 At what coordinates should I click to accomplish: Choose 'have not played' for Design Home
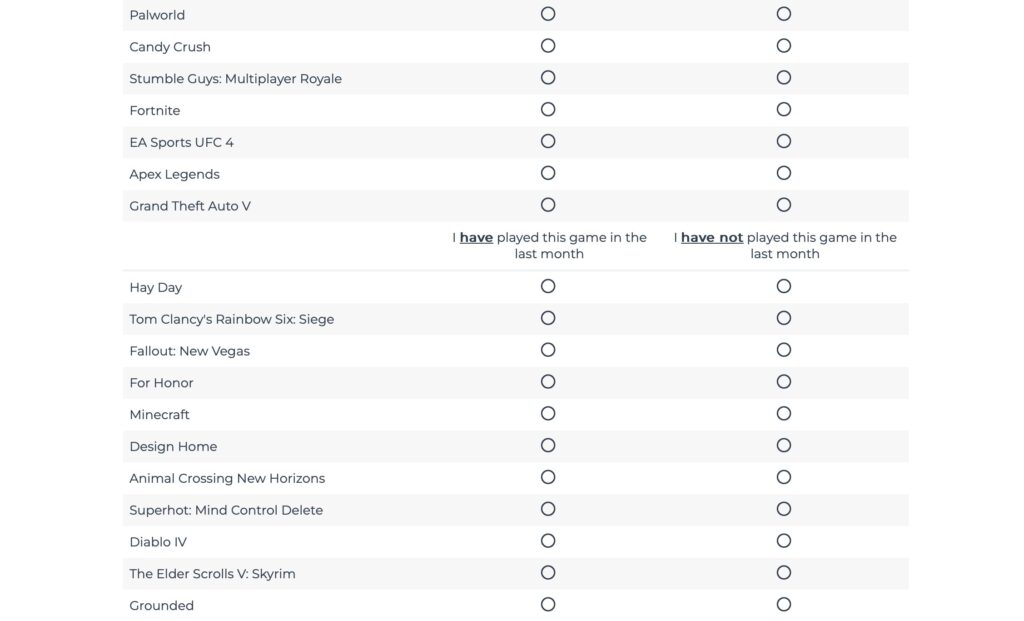point(784,446)
